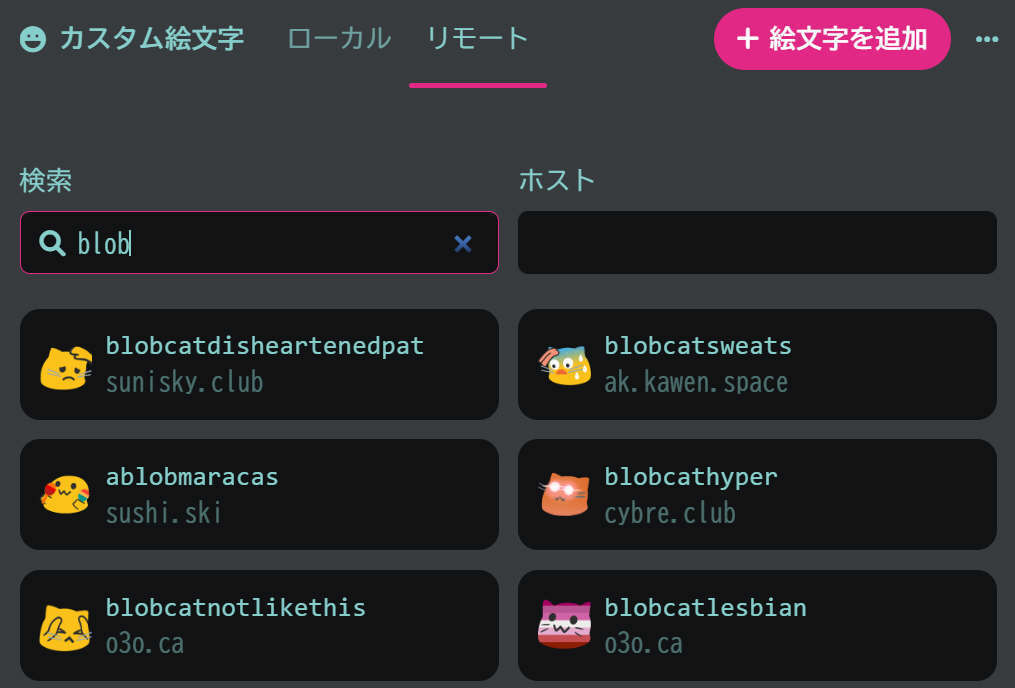
Task: Open the three-dot more options menu
Action: [987, 40]
